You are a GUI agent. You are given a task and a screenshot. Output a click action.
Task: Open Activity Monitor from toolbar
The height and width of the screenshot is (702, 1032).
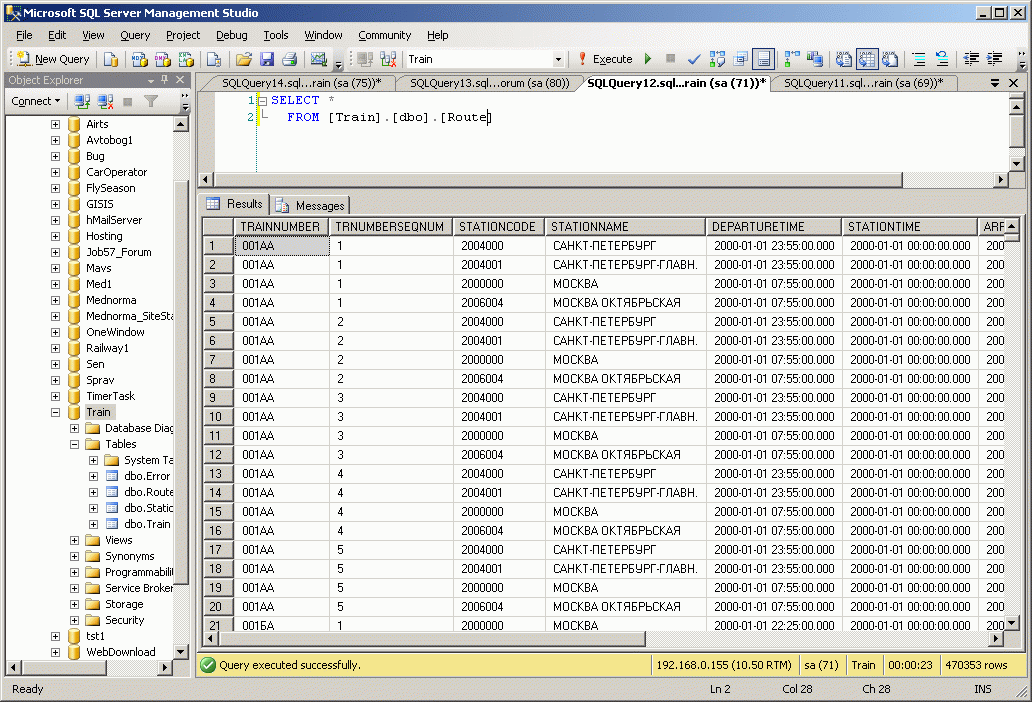point(319,59)
